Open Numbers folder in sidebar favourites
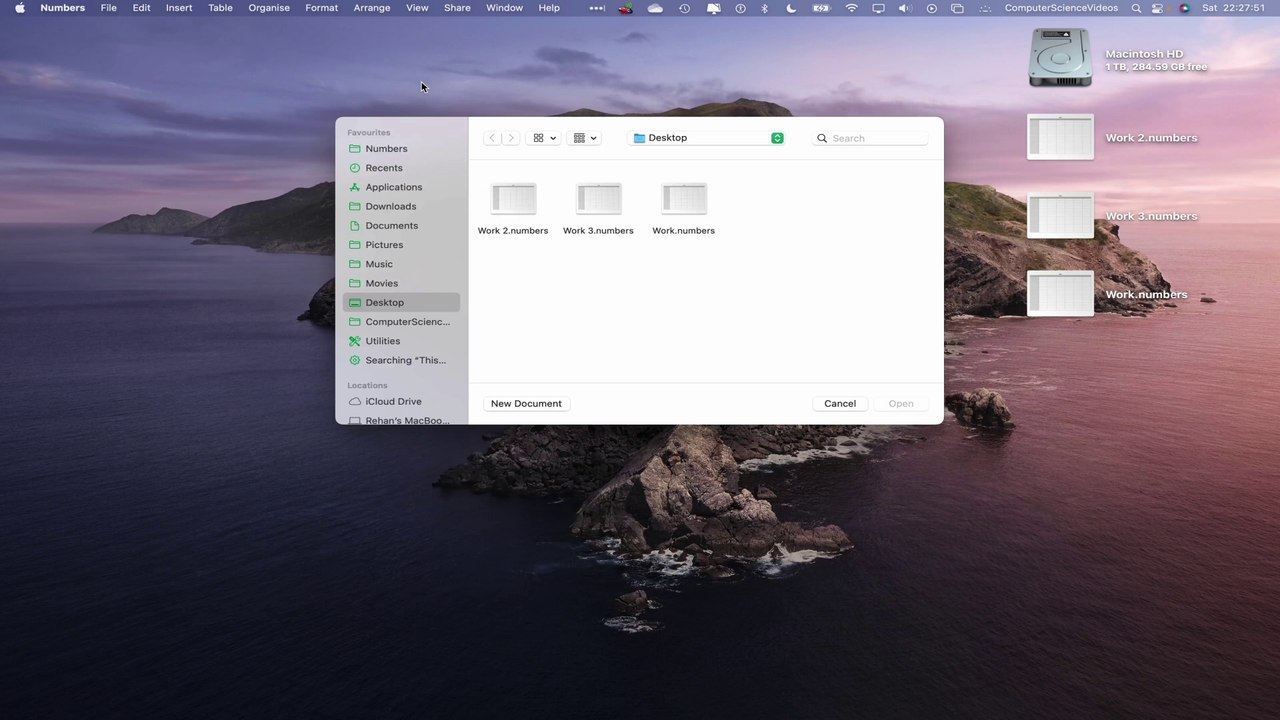The image size is (1280, 720). pos(402,149)
